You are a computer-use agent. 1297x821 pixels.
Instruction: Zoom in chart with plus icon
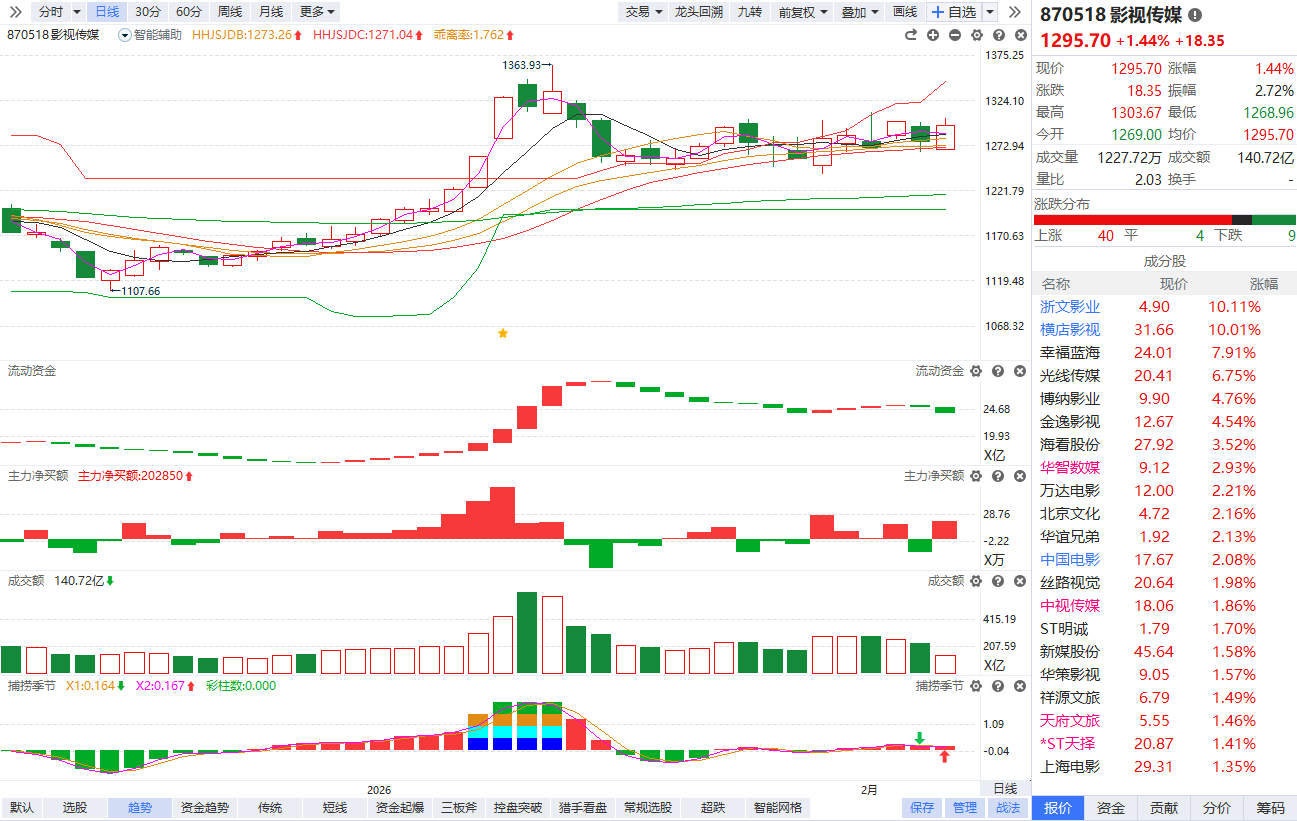(x=932, y=35)
